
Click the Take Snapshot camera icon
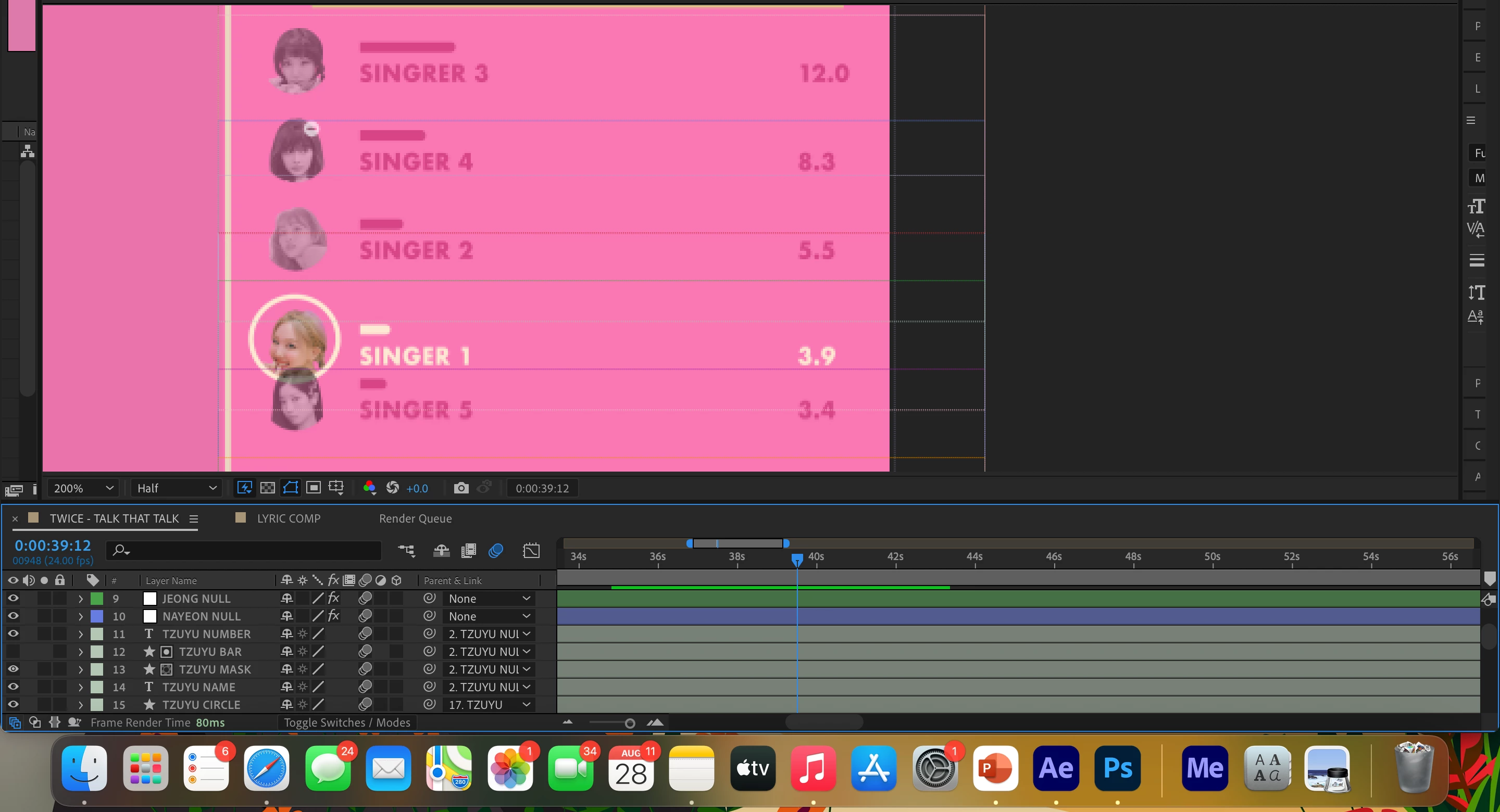(460, 488)
